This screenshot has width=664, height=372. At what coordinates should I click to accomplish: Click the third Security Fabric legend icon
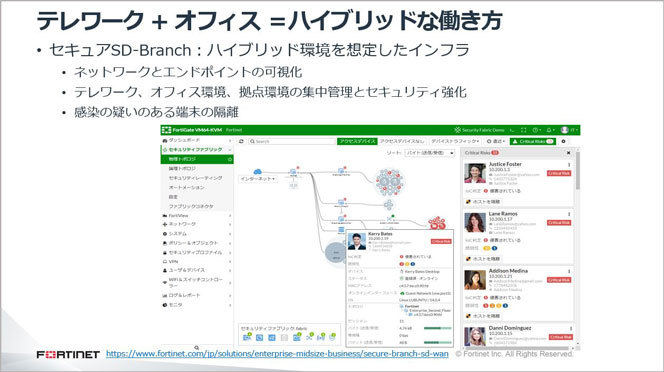tap(272, 338)
